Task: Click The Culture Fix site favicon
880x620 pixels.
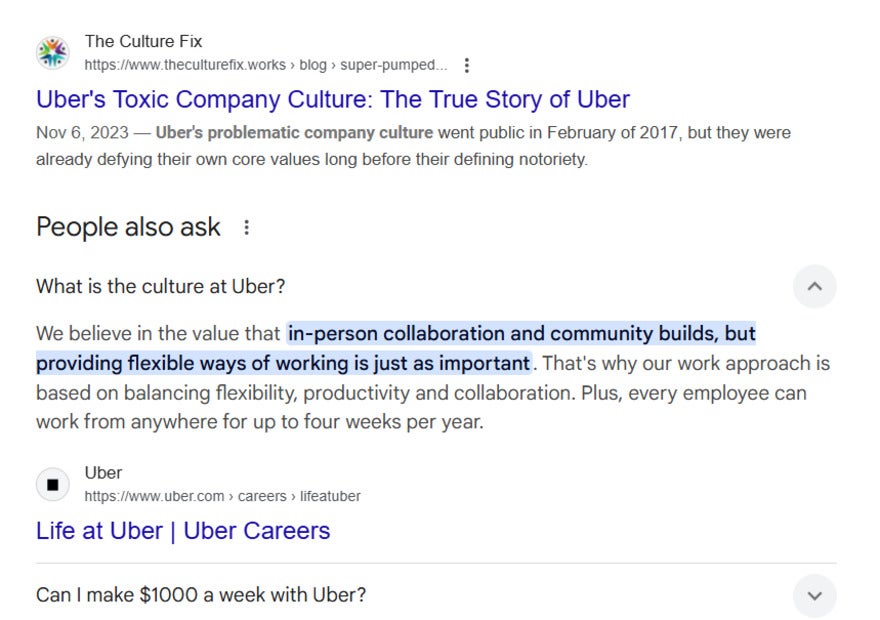Action: pos(52,53)
